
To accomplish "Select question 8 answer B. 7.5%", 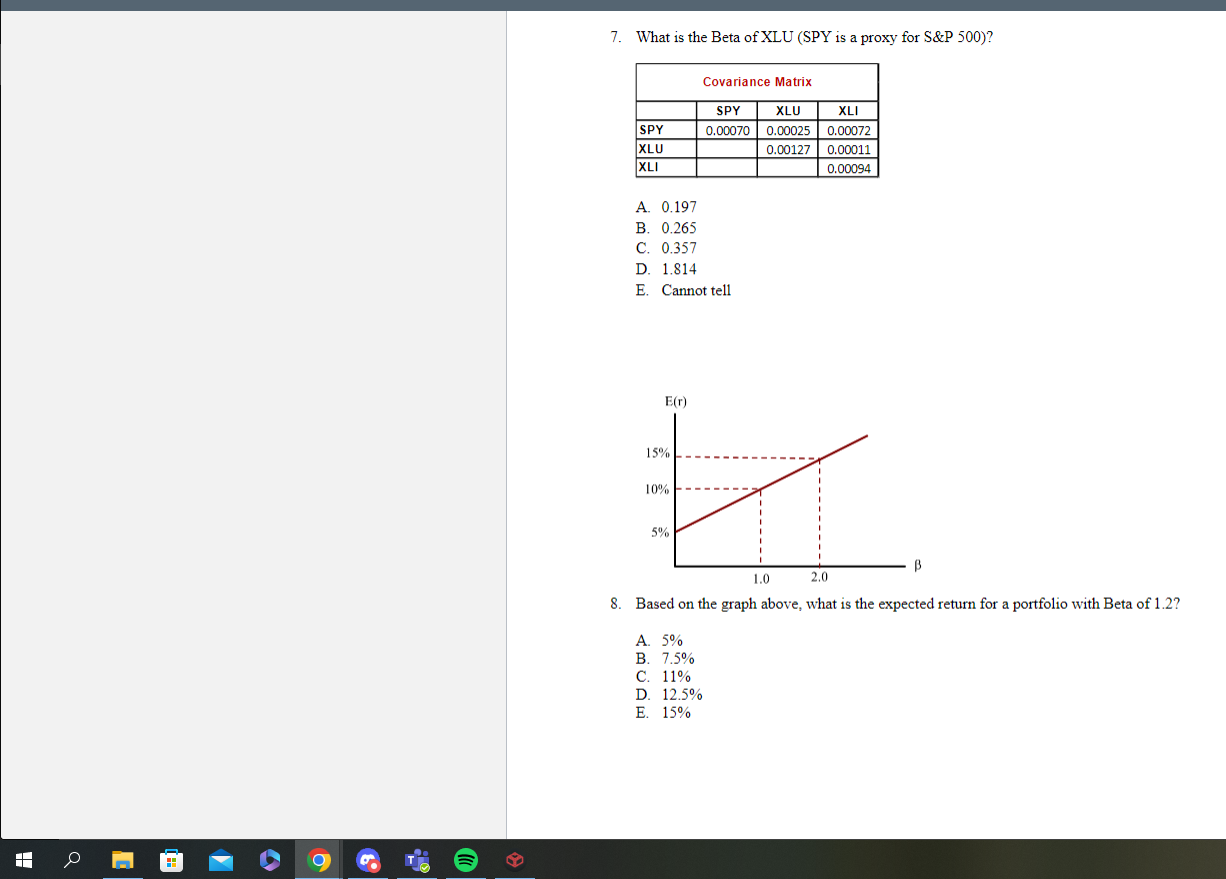I will point(665,658).
